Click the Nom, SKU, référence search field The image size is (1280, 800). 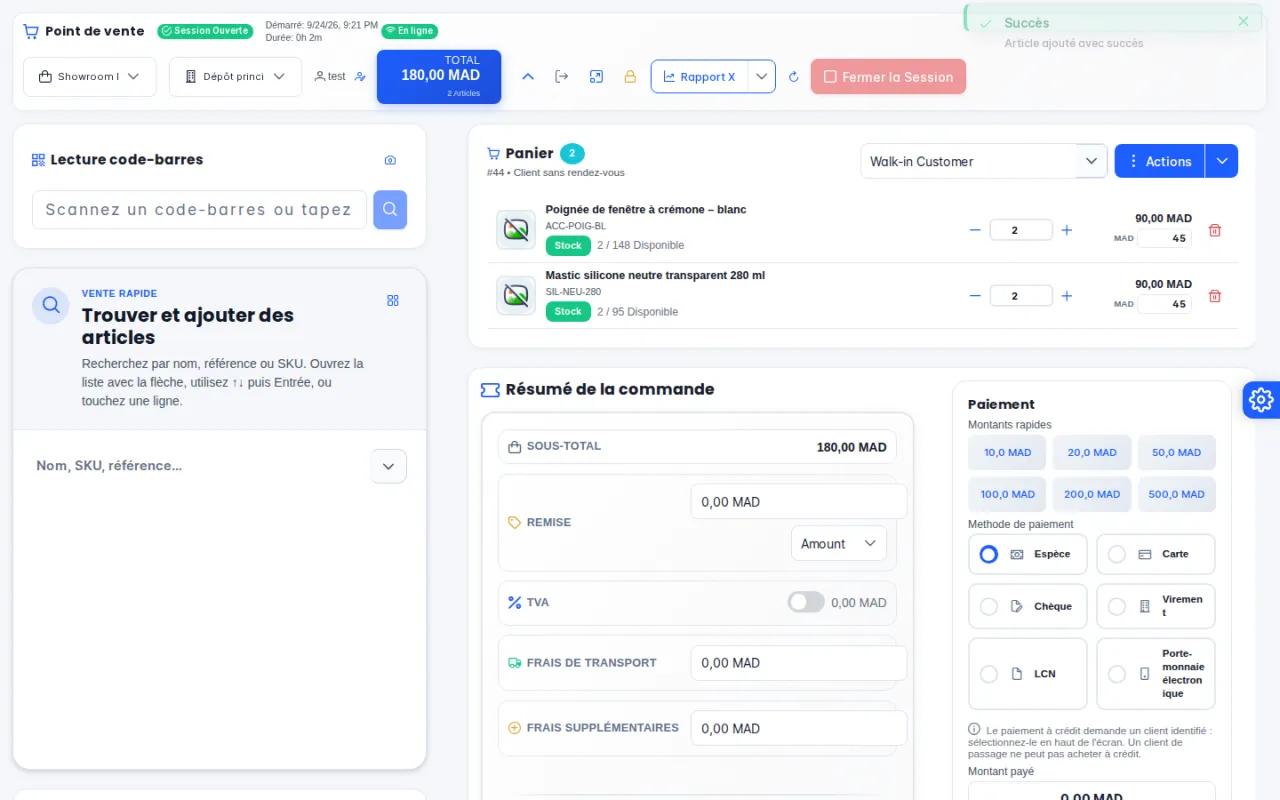point(200,466)
